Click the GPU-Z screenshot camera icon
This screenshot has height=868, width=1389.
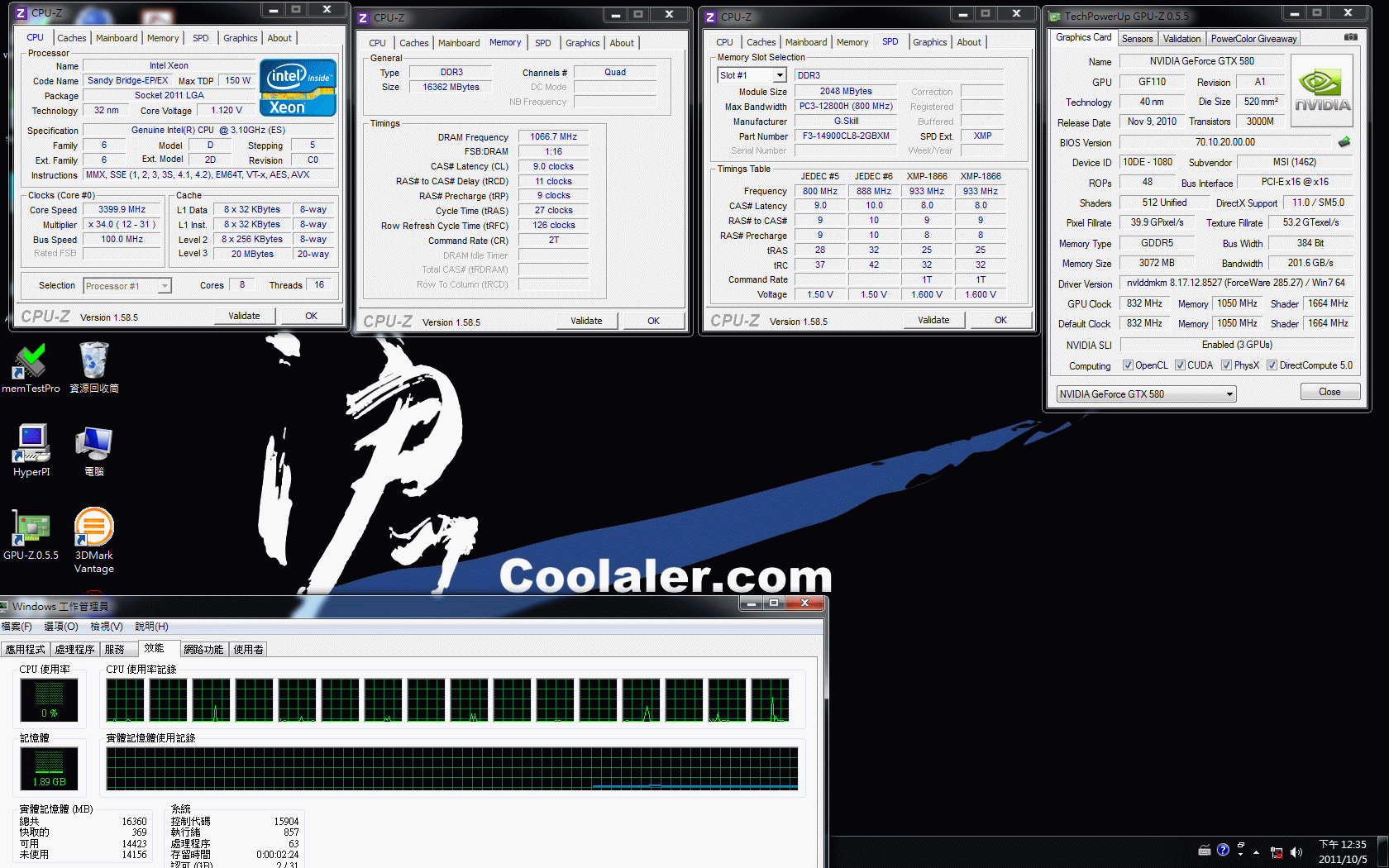tap(1350, 37)
